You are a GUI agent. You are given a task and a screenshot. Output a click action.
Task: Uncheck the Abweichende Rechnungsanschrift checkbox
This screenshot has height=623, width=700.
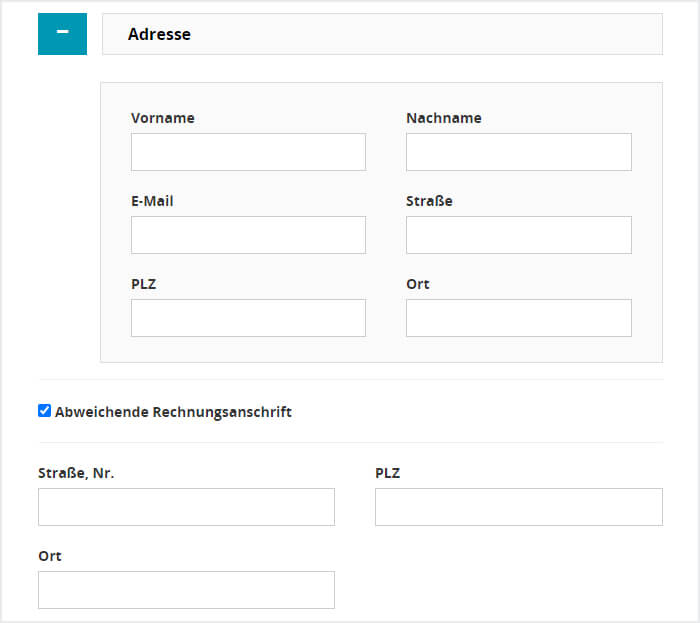pos(45,411)
